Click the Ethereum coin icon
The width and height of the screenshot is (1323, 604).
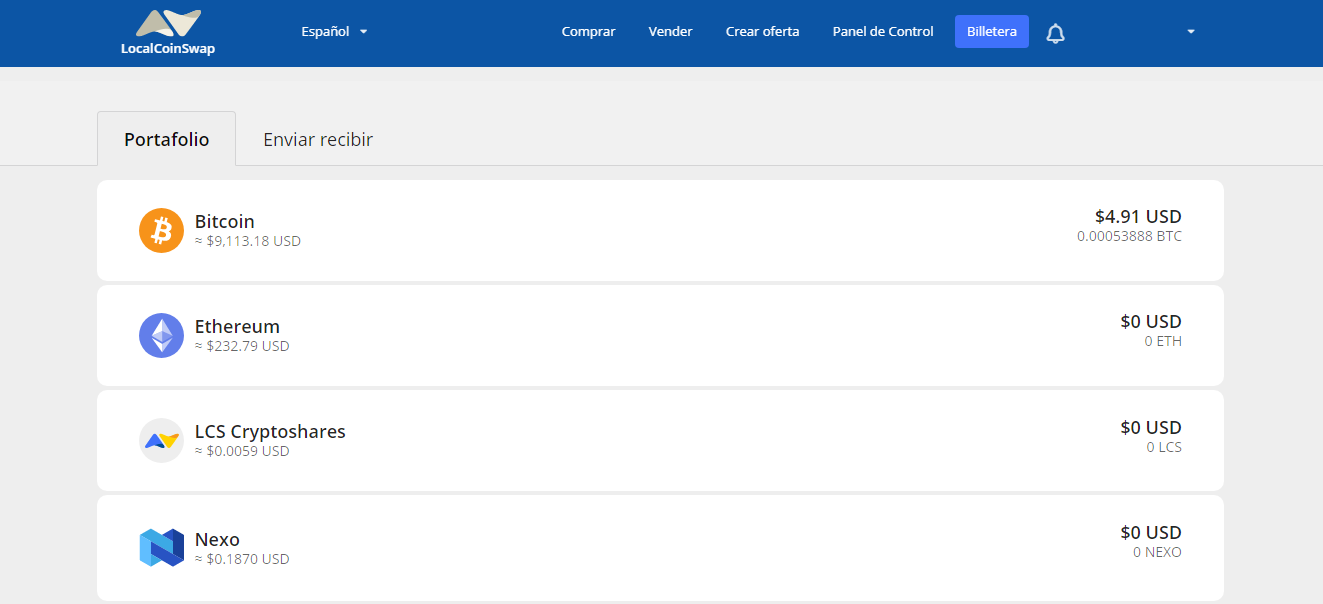click(161, 335)
